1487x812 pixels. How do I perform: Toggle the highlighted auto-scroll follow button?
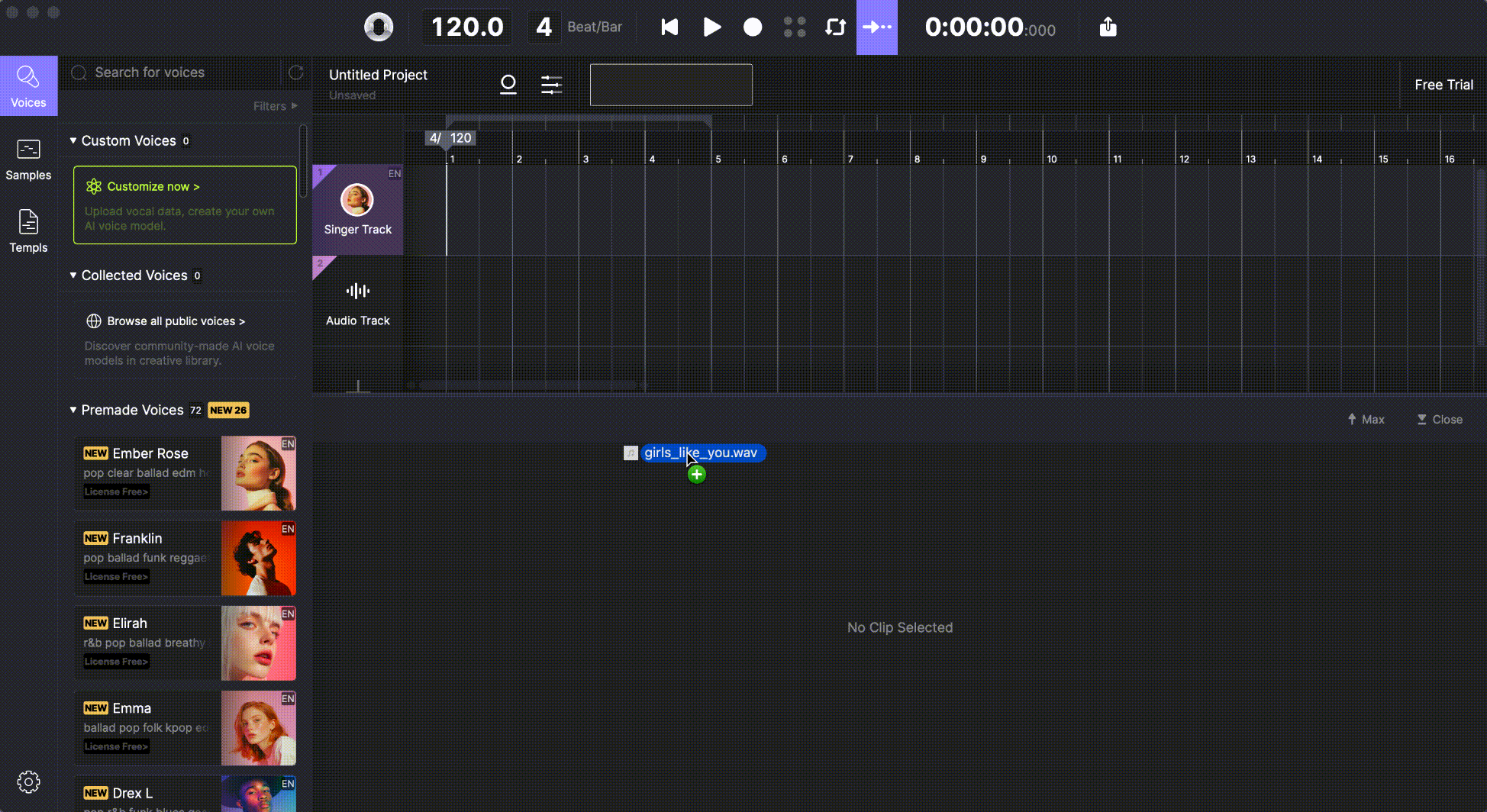(x=877, y=27)
